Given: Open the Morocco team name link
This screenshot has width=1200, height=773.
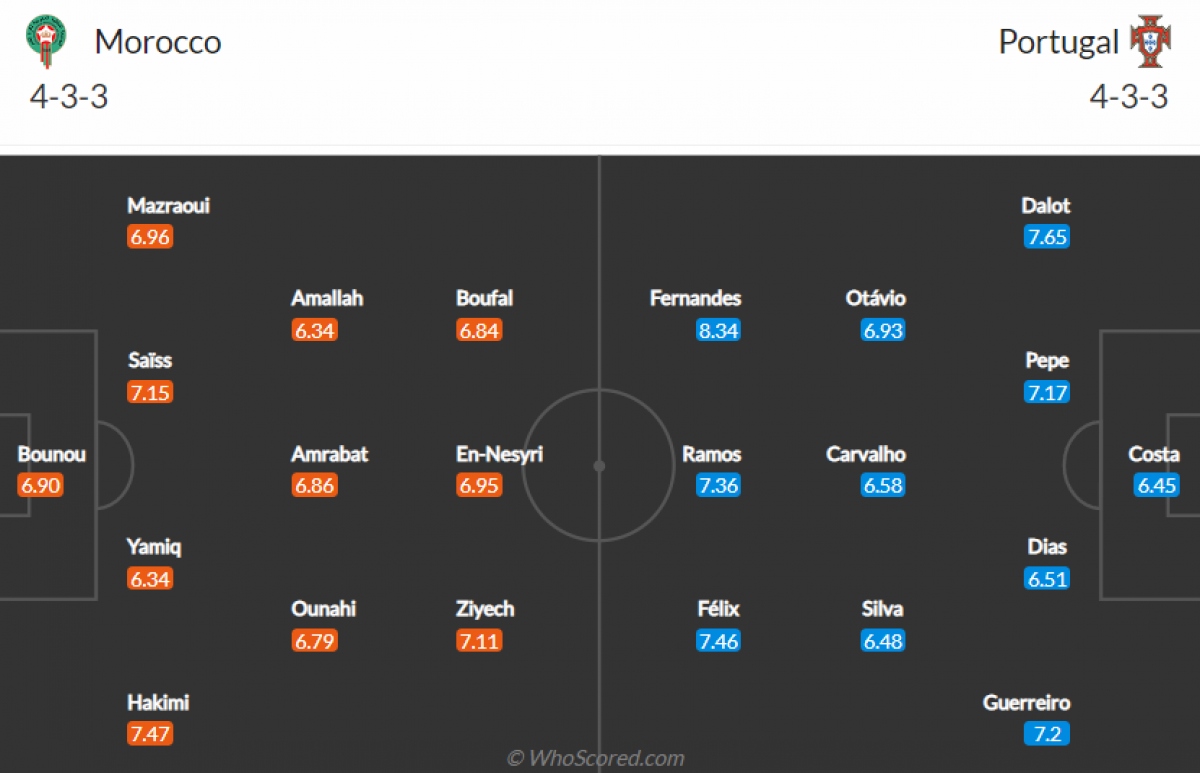Looking at the screenshot, I should pos(158,42).
